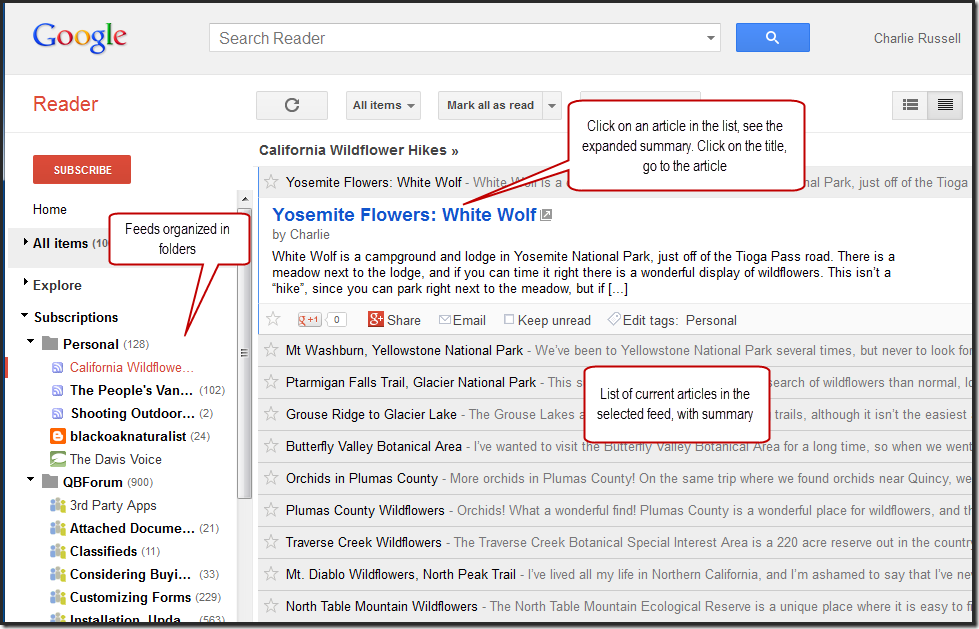Image resolution: width=979 pixels, height=629 pixels.
Task: Expand the All items section triangle
Action: click(26, 242)
